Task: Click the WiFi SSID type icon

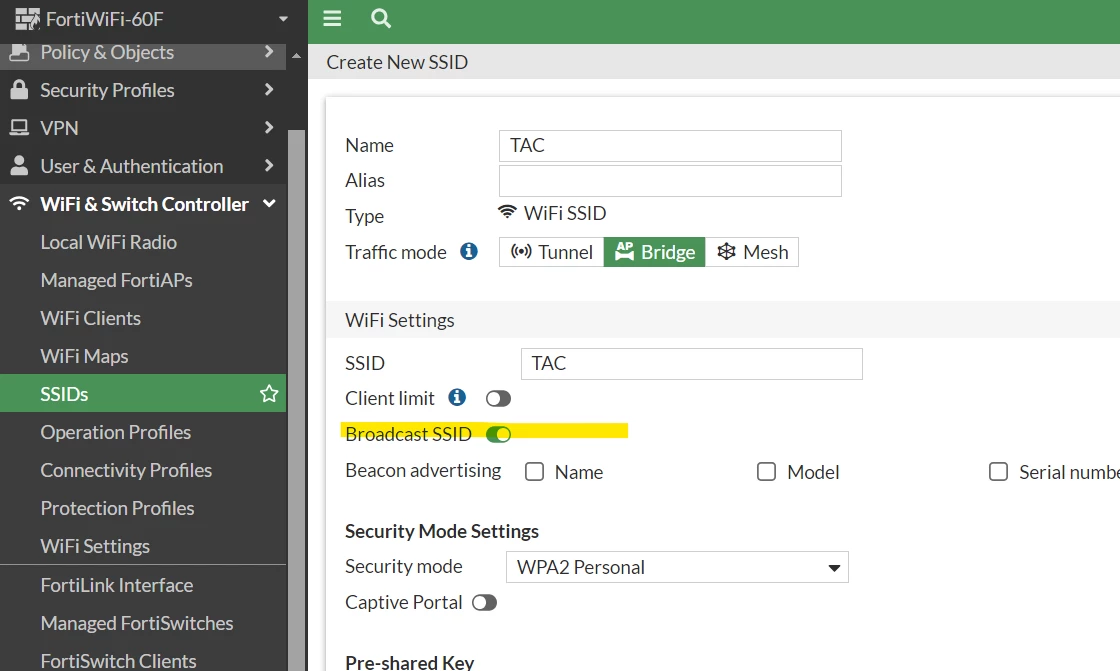Action: (x=507, y=212)
